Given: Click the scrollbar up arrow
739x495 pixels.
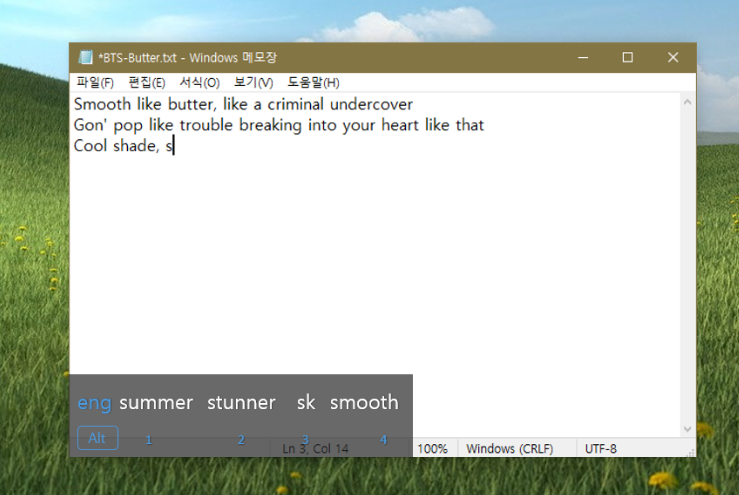Looking at the screenshot, I should [x=687, y=102].
